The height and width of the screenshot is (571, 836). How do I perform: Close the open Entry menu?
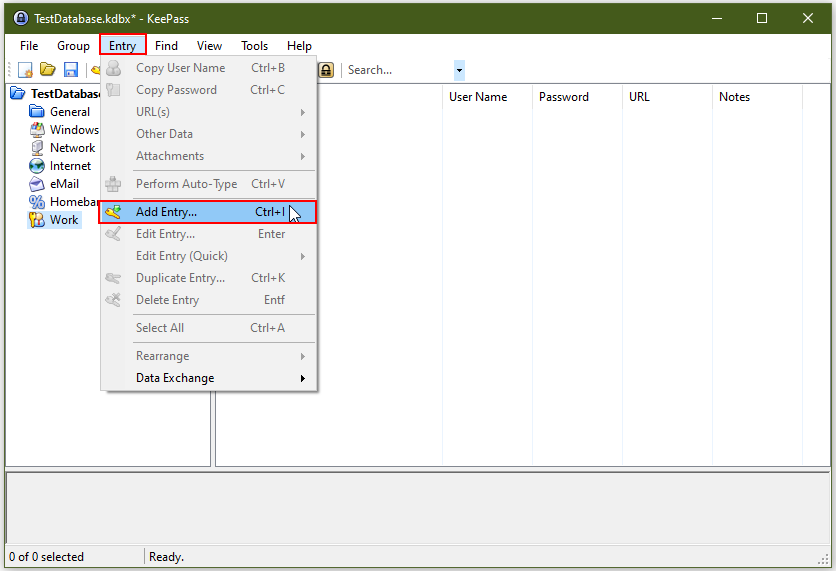tap(123, 46)
